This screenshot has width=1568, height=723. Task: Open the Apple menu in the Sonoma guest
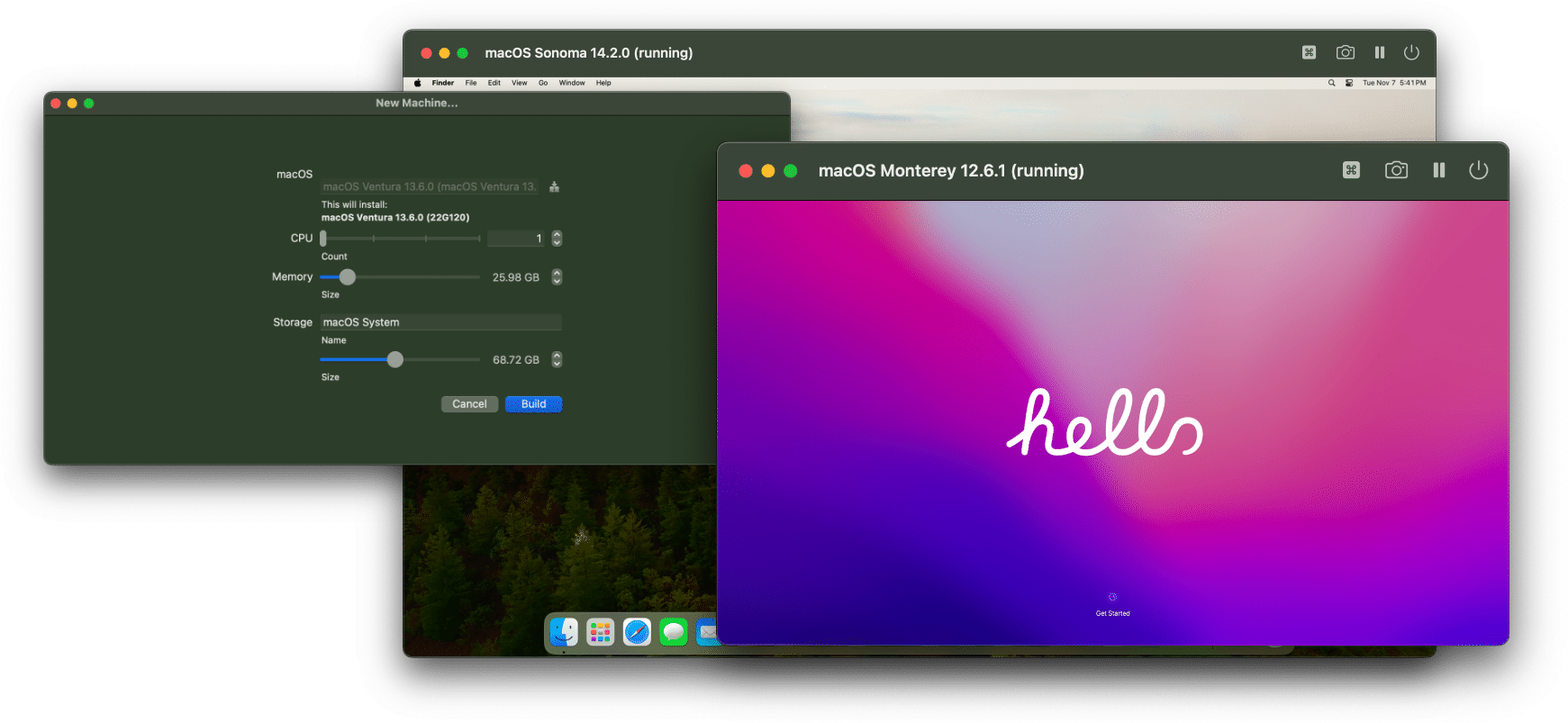[x=417, y=83]
